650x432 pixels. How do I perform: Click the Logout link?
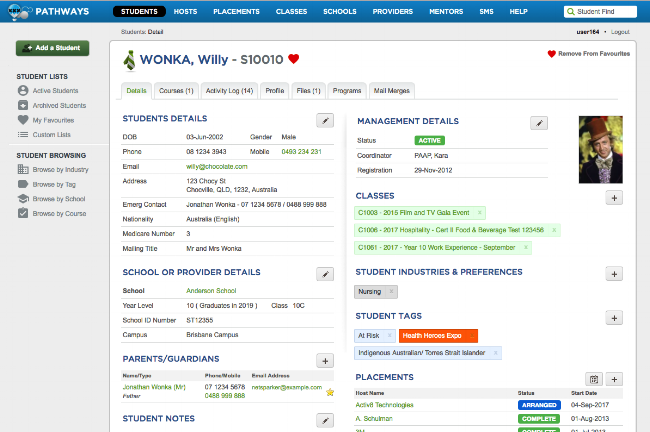[x=620, y=32]
